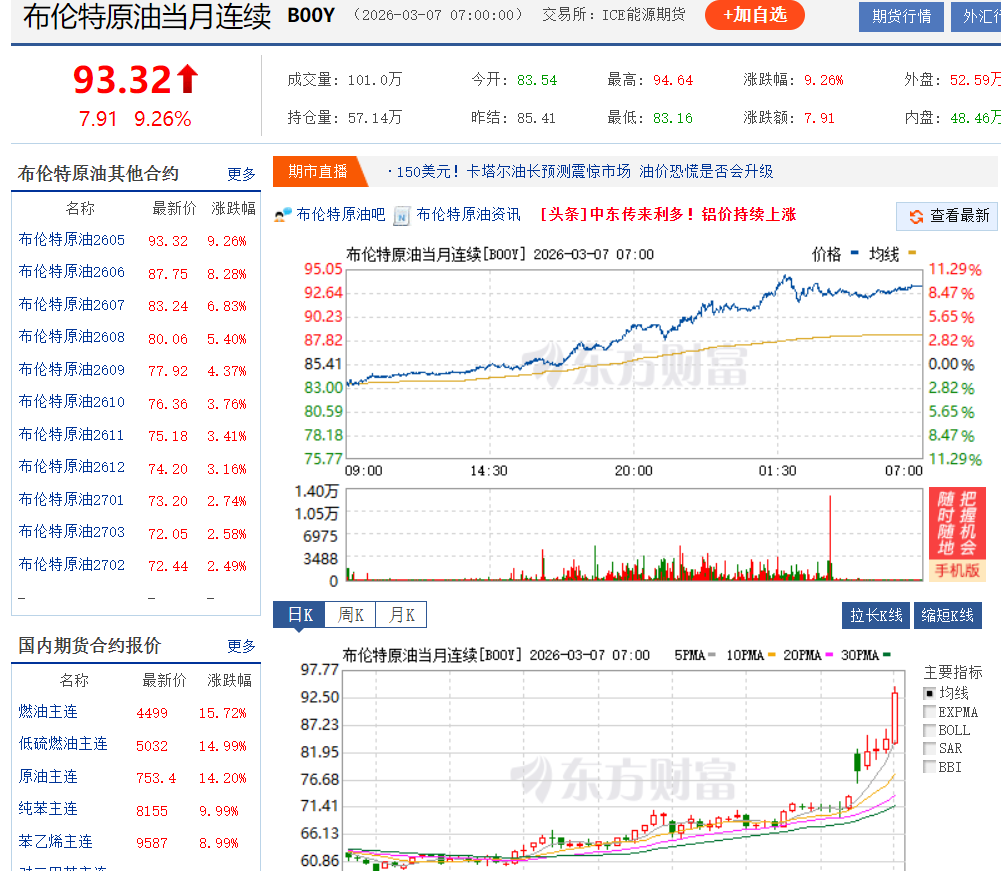Viewport: 1001px width, 871px height.
Task: Open the 燃油主连 domestic contract
Action: click(x=48, y=712)
